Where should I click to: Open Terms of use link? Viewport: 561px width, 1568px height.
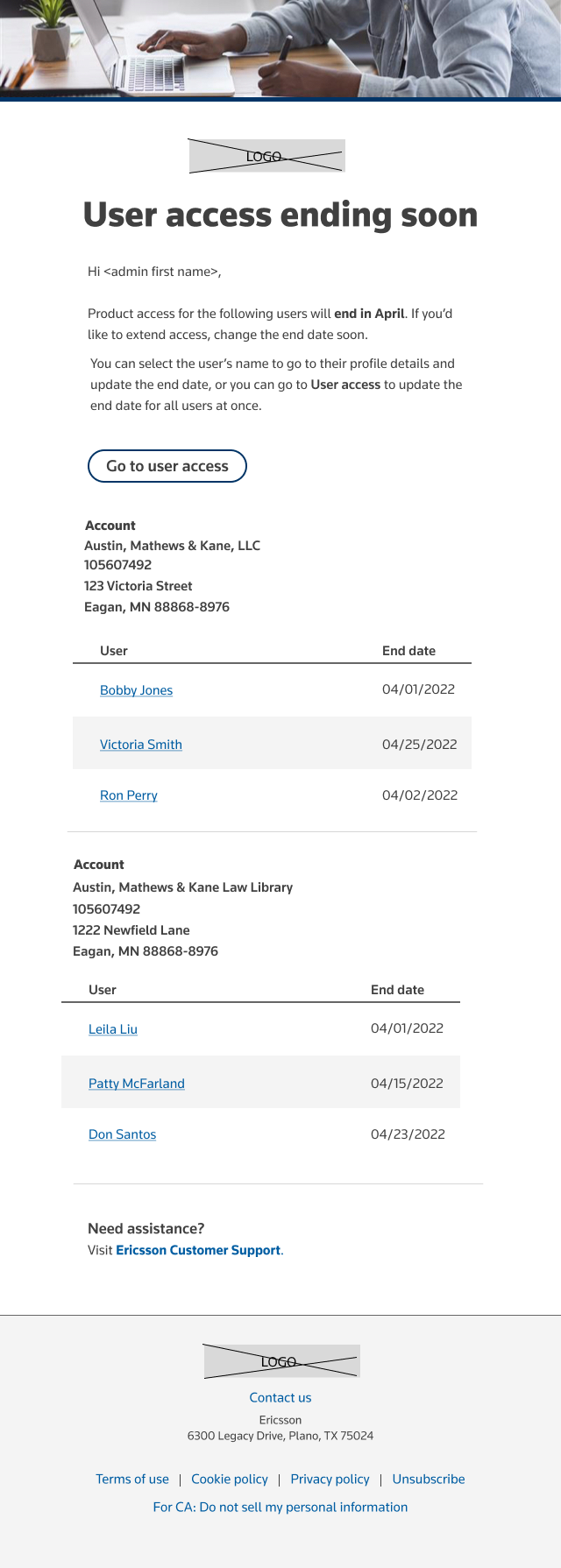pos(132,1479)
